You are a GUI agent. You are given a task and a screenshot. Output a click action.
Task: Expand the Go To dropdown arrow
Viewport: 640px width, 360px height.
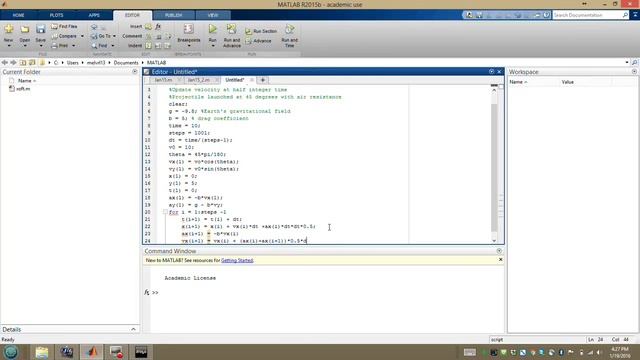114,36
